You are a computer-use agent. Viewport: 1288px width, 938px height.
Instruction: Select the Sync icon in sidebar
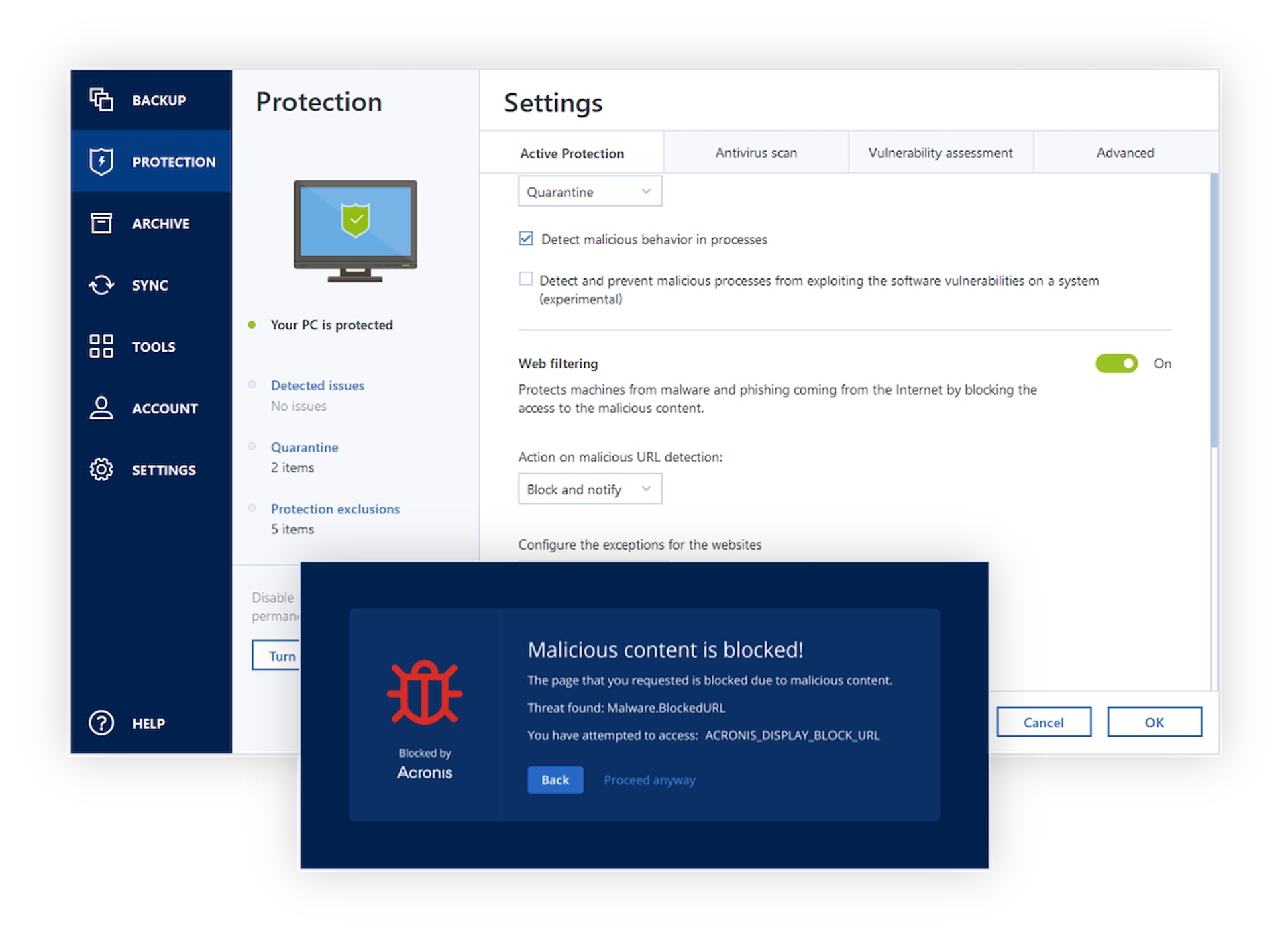click(x=101, y=284)
